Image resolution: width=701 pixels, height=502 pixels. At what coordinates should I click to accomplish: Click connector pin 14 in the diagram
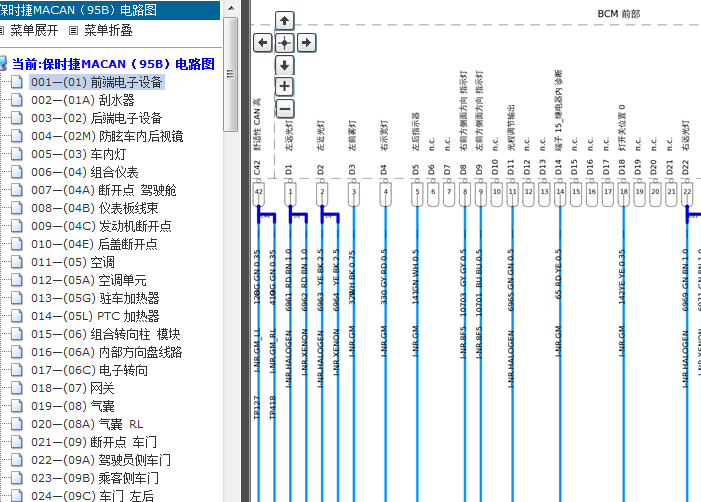point(560,193)
